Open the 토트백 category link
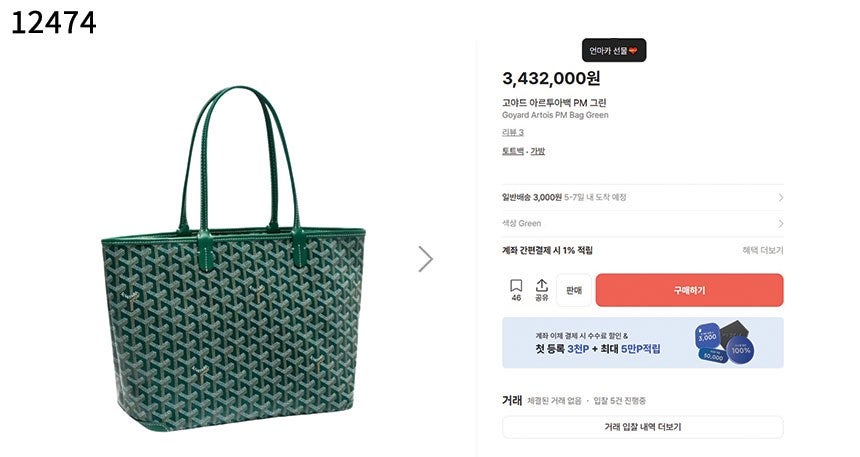Viewport: 860px width, 457px height. pyautogui.click(x=512, y=151)
